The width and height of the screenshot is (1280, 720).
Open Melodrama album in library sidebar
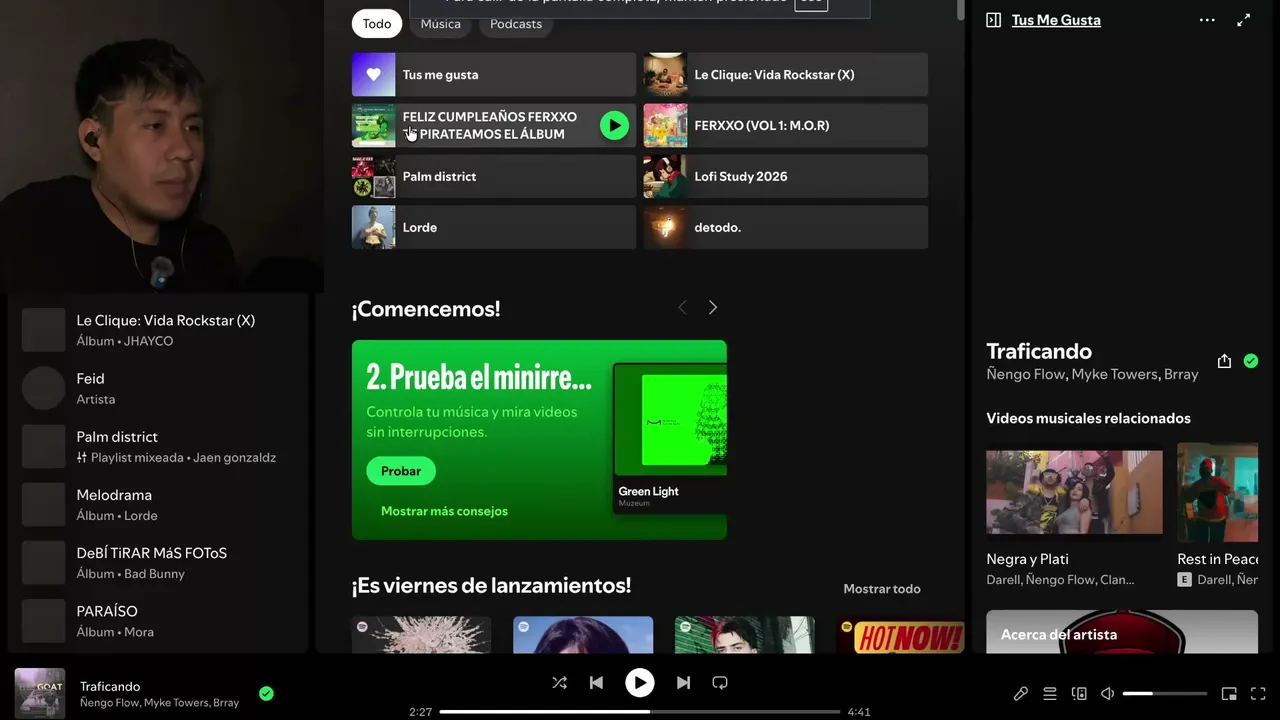pyautogui.click(x=160, y=504)
